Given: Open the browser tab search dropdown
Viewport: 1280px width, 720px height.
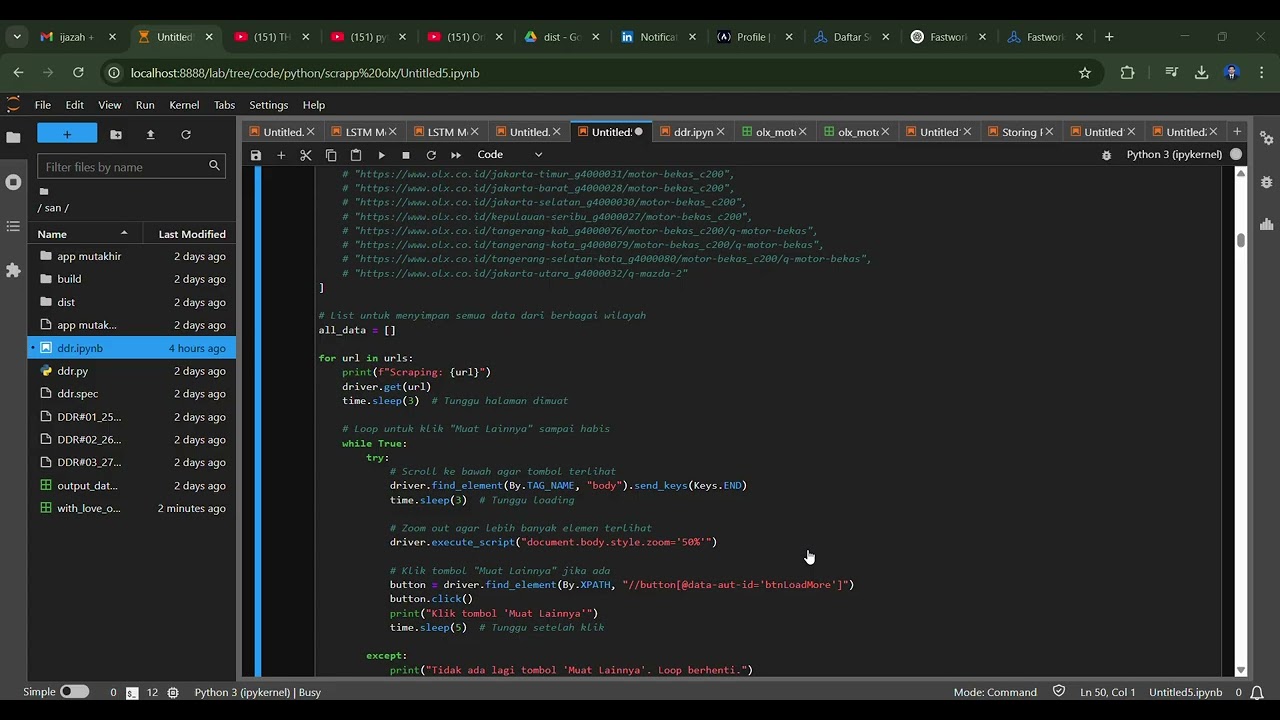Looking at the screenshot, I should 17,37.
